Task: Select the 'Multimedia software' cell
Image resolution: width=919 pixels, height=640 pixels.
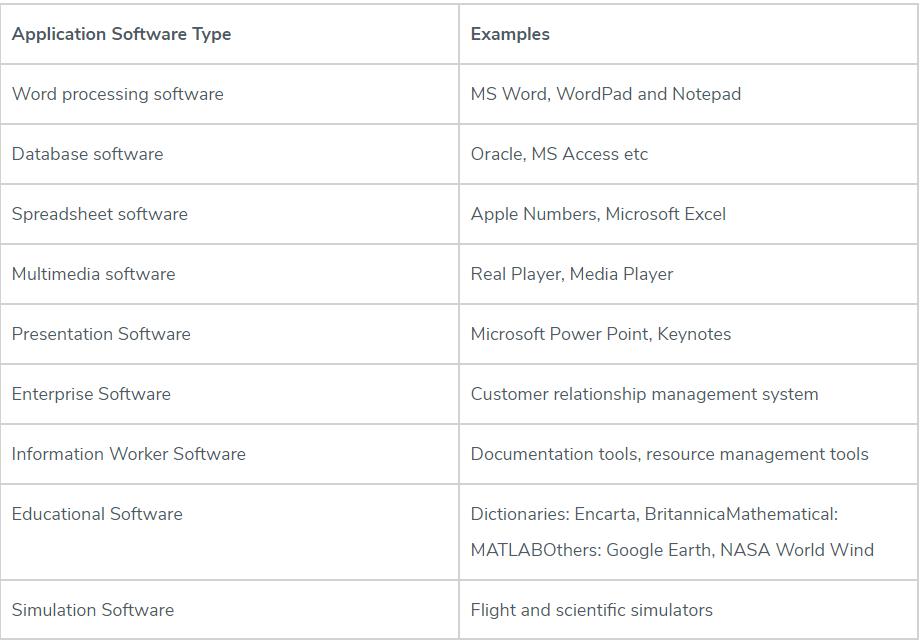Action: click(x=93, y=274)
